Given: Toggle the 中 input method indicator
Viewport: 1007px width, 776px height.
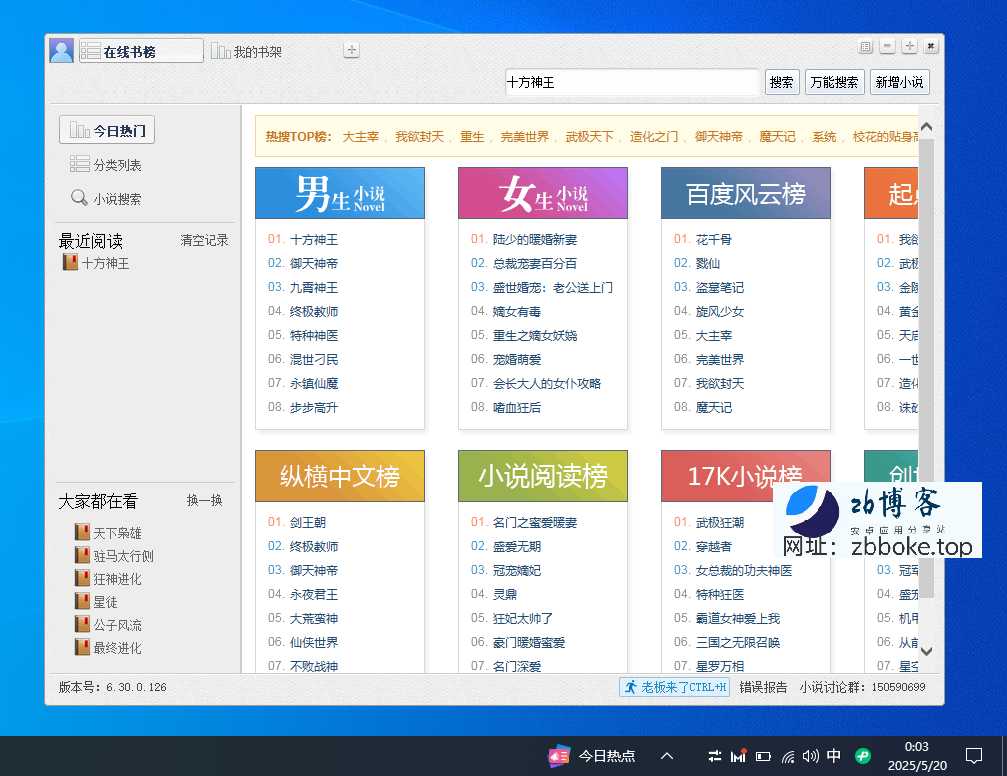Looking at the screenshot, I should 834,755.
